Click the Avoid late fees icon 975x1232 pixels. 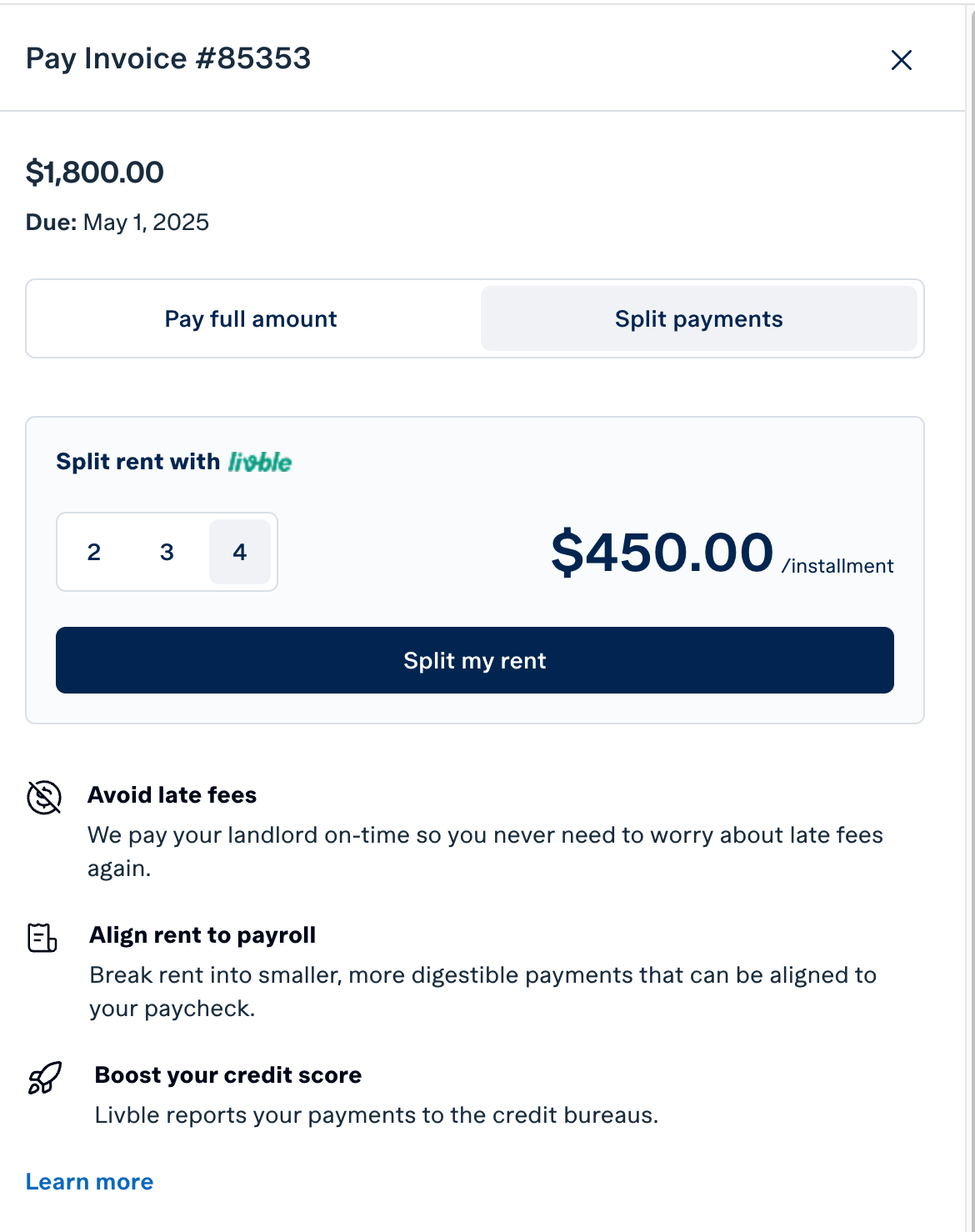(44, 797)
